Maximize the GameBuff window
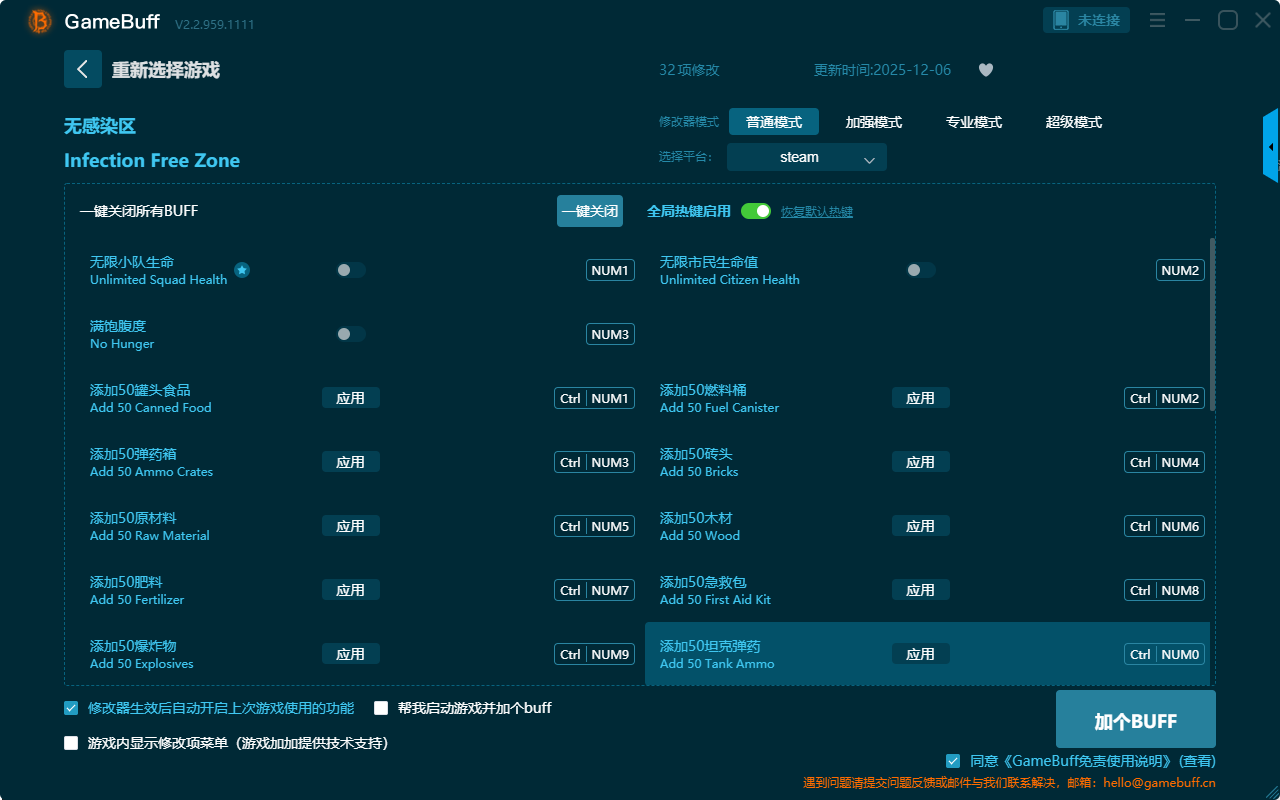The width and height of the screenshot is (1280, 800). tap(1227, 20)
